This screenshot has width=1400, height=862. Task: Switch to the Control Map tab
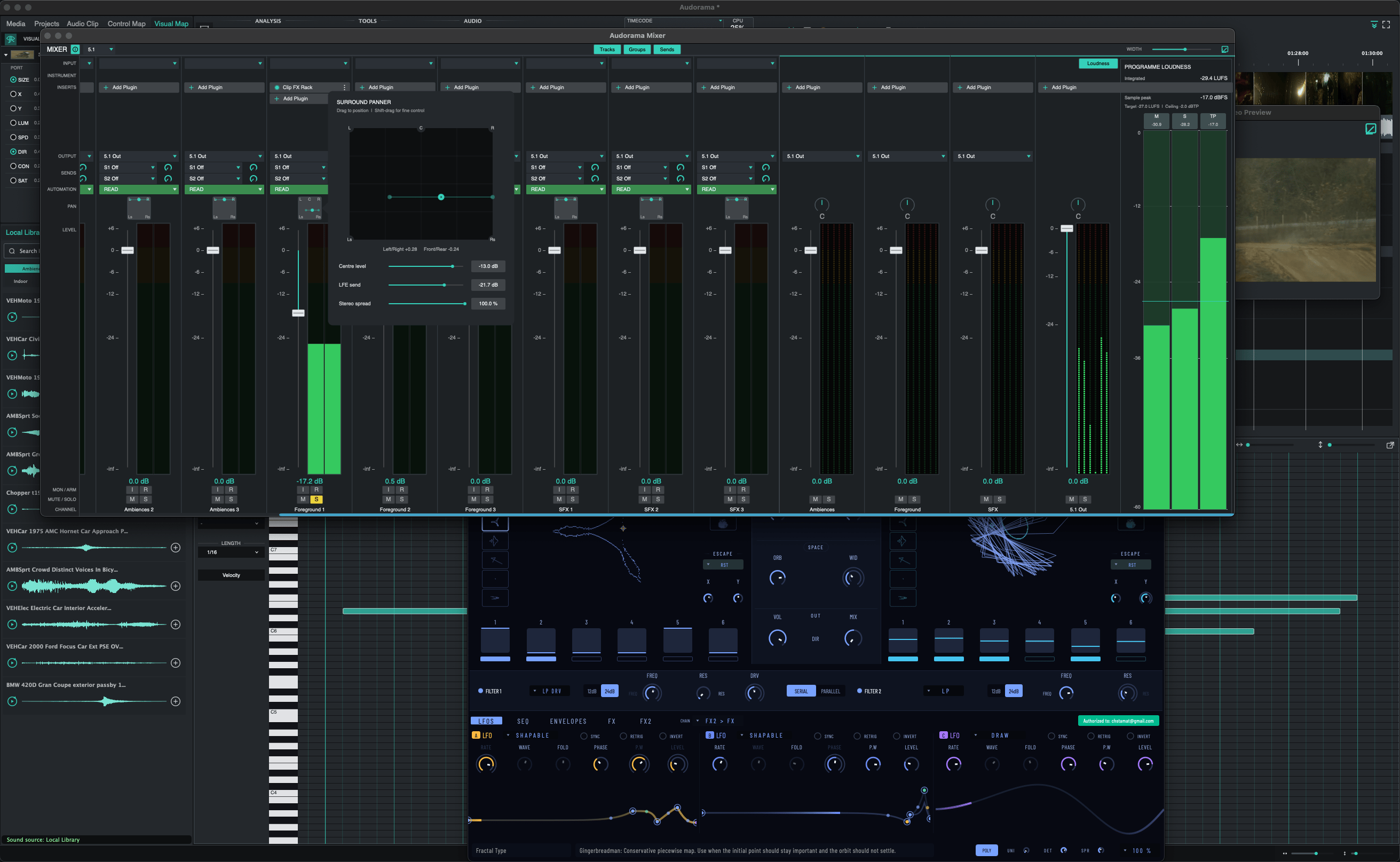click(x=126, y=24)
